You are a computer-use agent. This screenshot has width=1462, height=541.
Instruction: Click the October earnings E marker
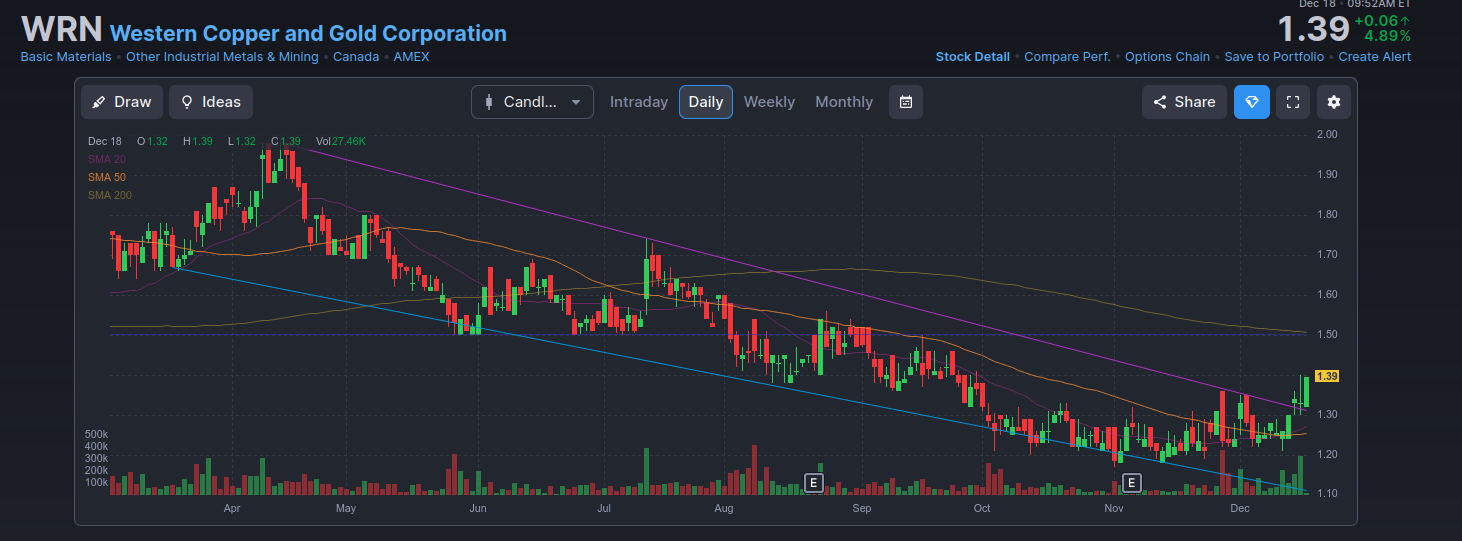click(1131, 483)
